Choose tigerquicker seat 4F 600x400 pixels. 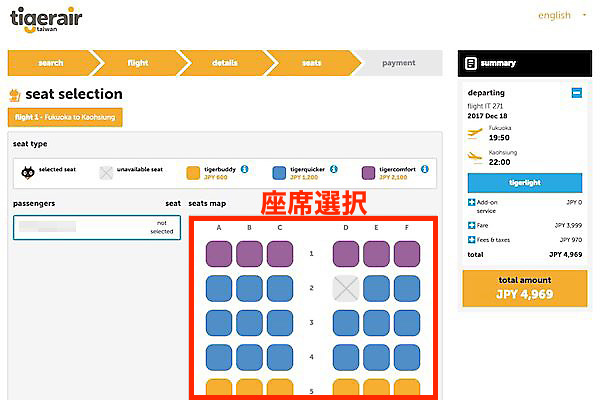click(407, 357)
